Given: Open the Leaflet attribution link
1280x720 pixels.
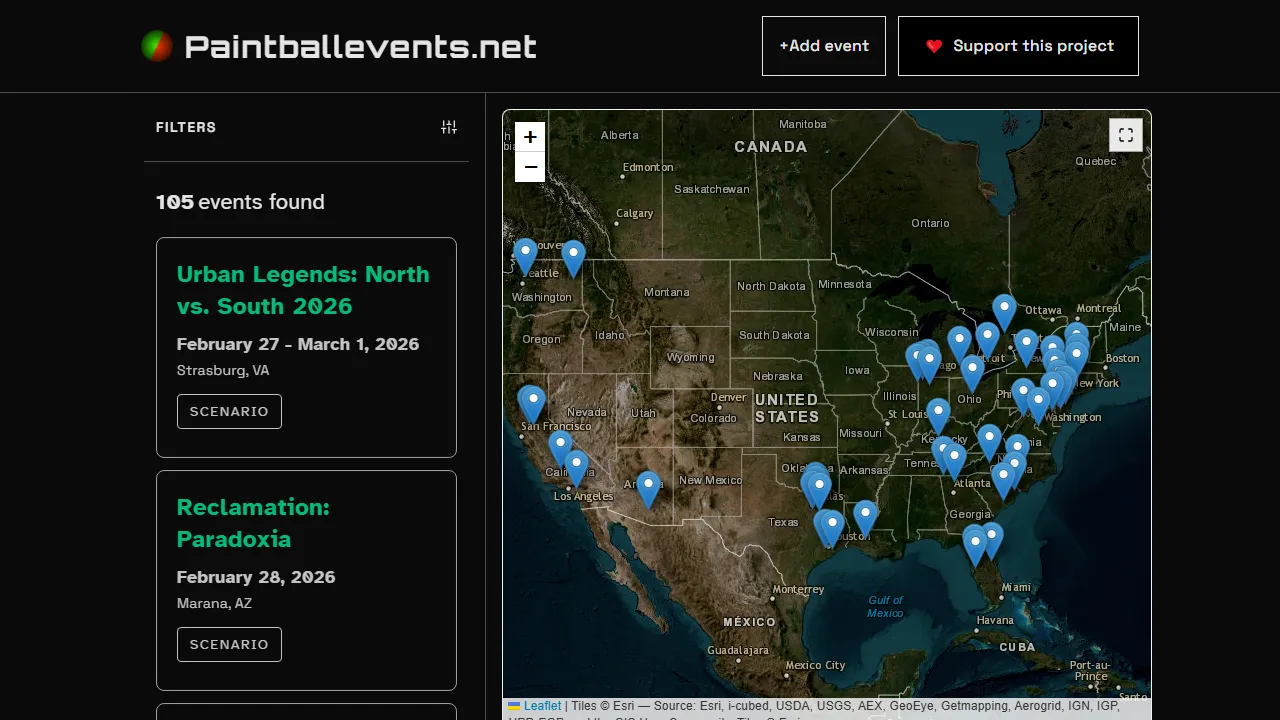Looking at the screenshot, I should [x=544, y=705].
